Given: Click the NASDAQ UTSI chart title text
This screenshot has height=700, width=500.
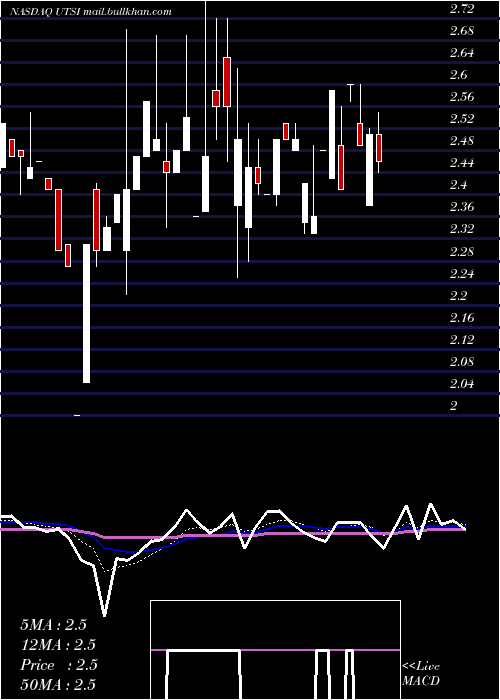Looking at the screenshot, I should 91,12.
